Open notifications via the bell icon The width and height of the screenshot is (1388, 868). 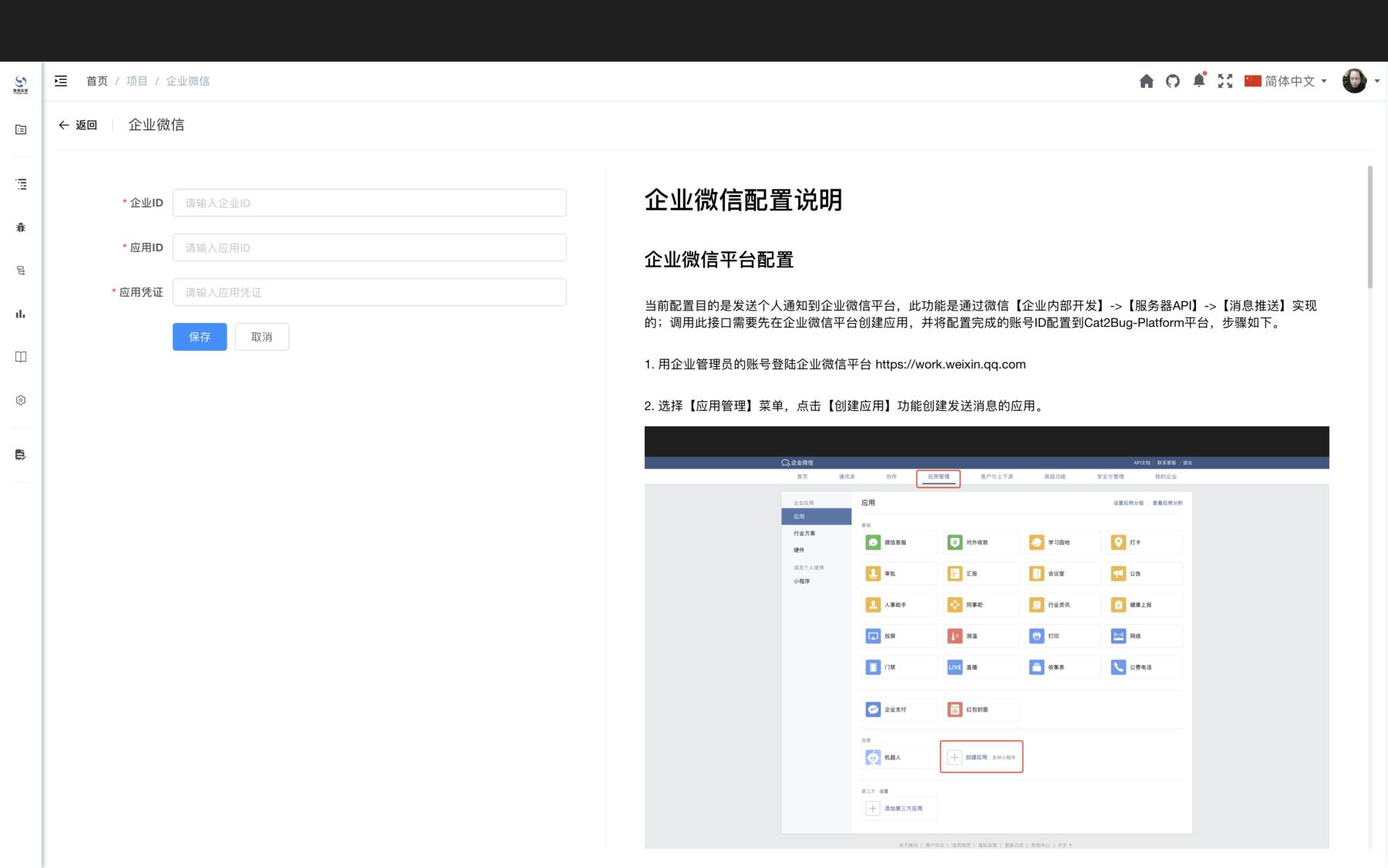(1199, 80)
